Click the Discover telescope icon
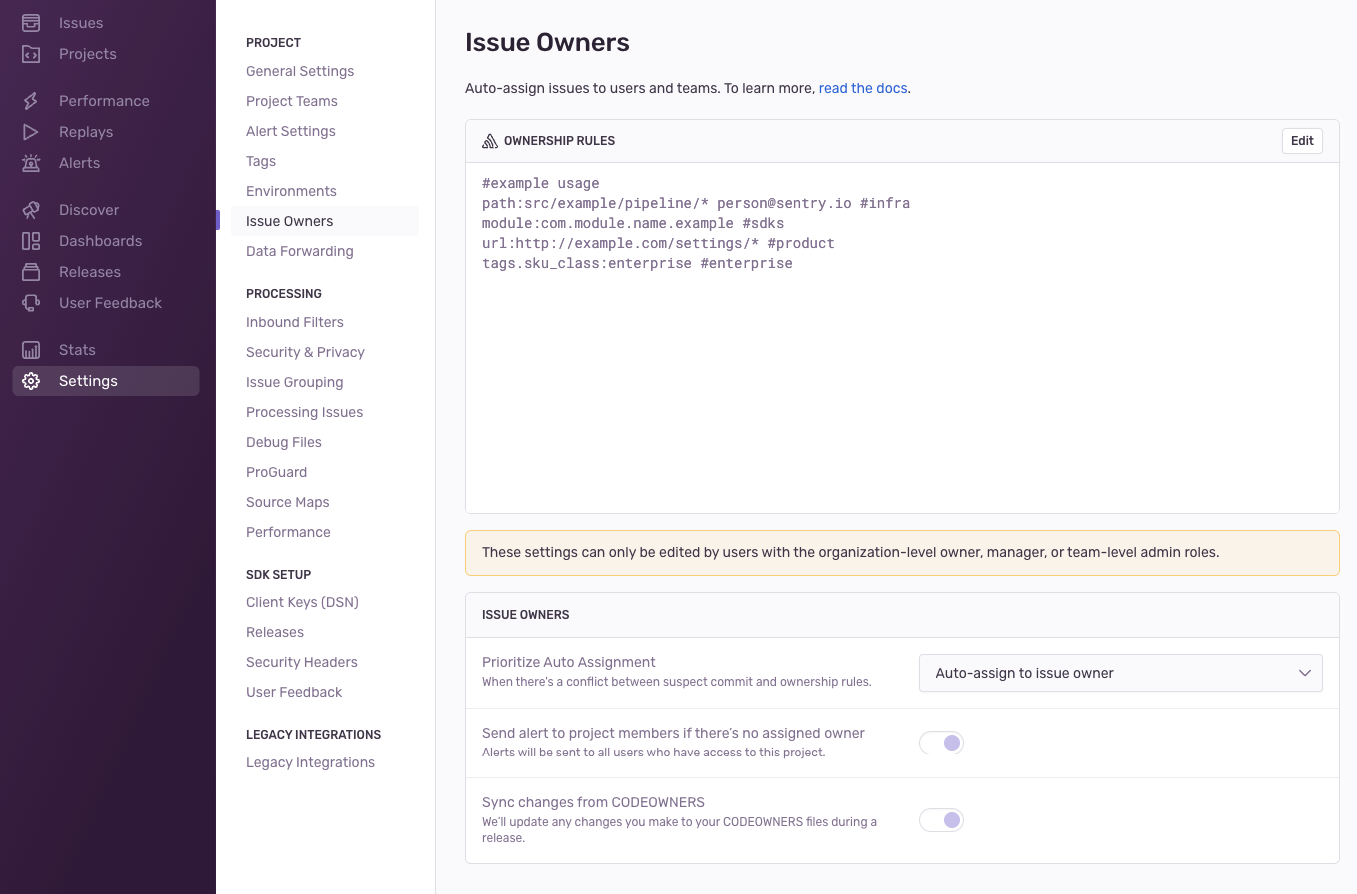This screenshot has height=894, width=1357. pyautogui.click(x=31, y=210)
